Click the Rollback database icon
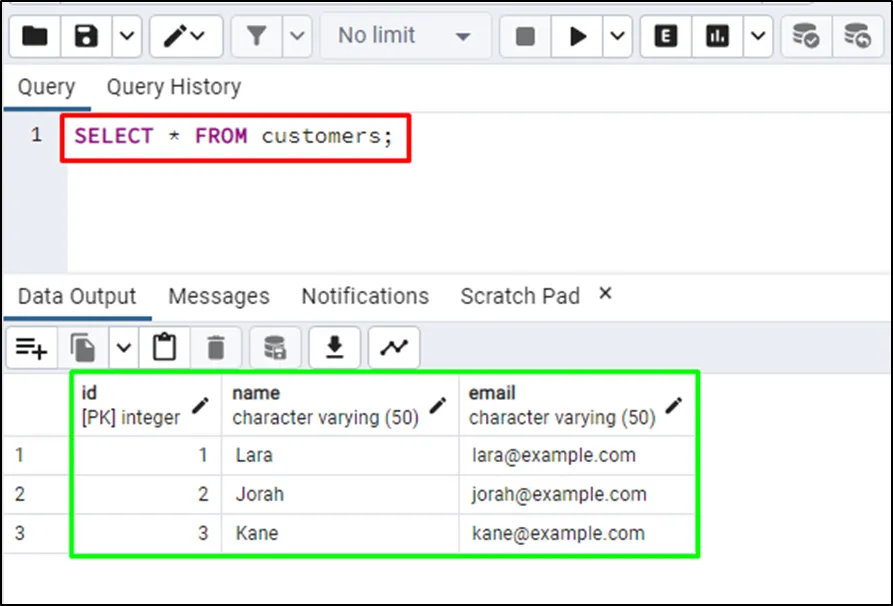 [x=857, y=36]
